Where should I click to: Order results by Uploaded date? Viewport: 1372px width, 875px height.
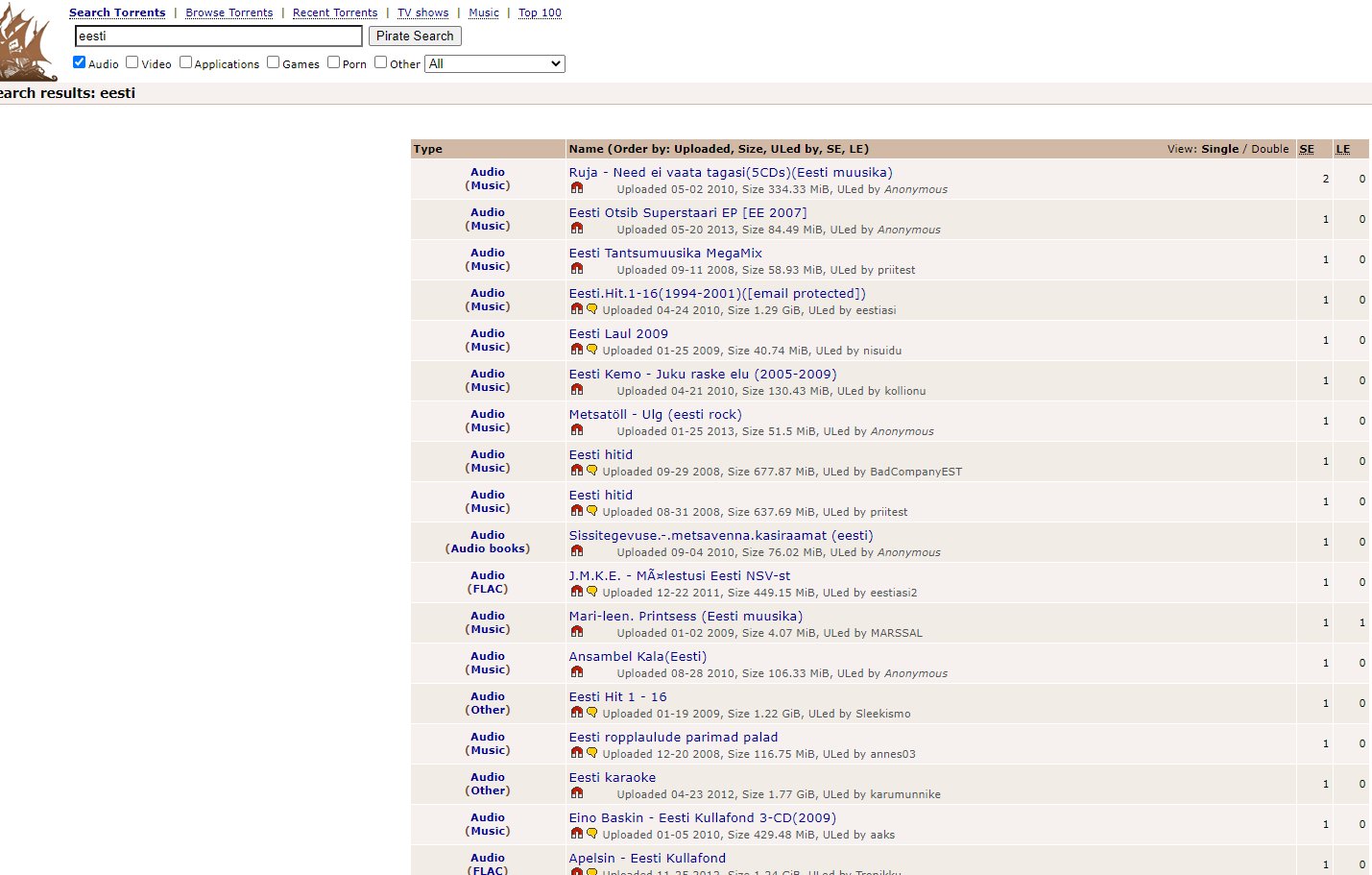pyautogui.click(x=703, y=149)
